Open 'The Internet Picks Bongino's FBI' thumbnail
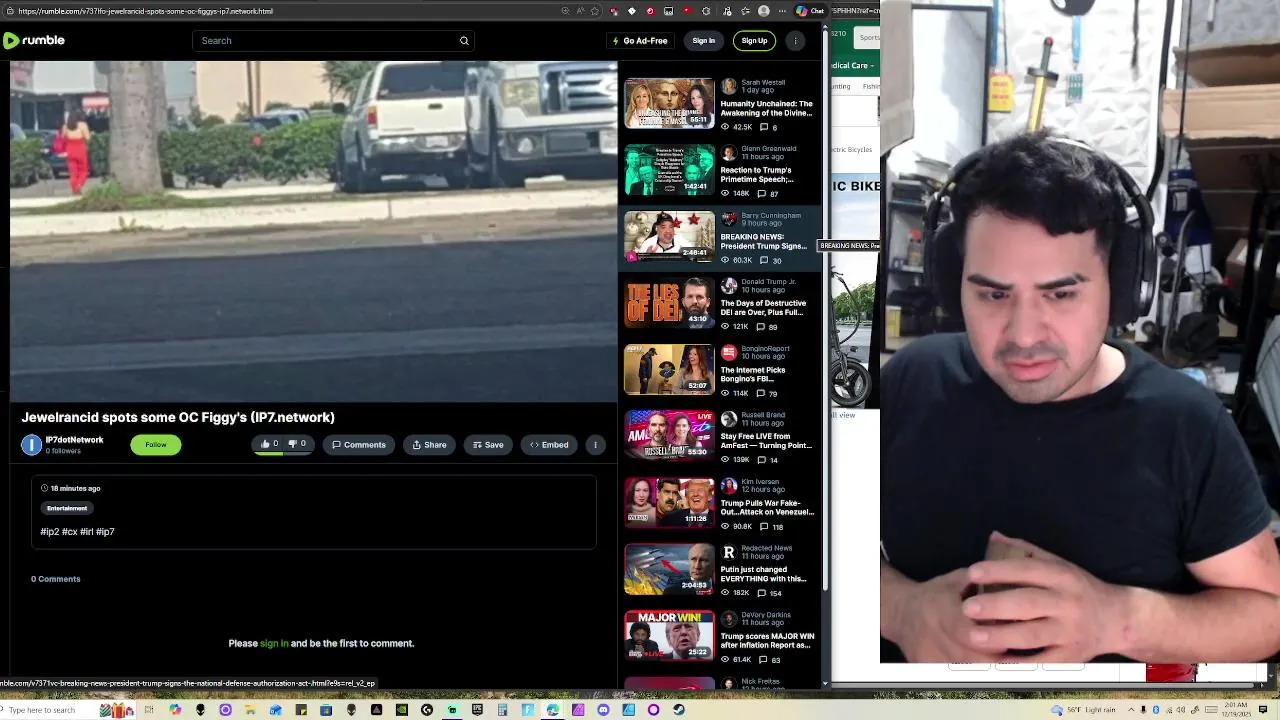 670,369
